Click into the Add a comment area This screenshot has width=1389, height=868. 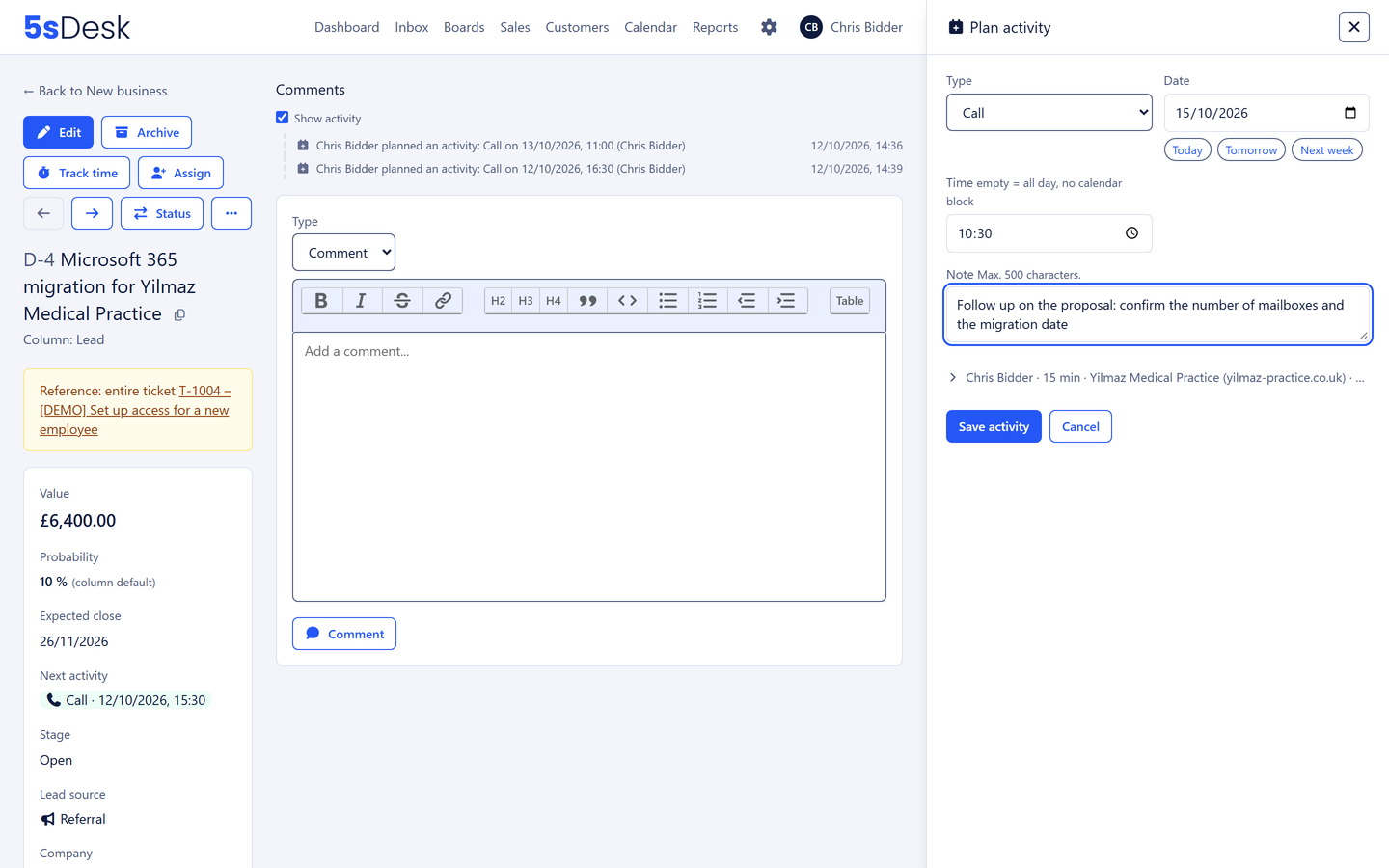[x=589, y=467]
